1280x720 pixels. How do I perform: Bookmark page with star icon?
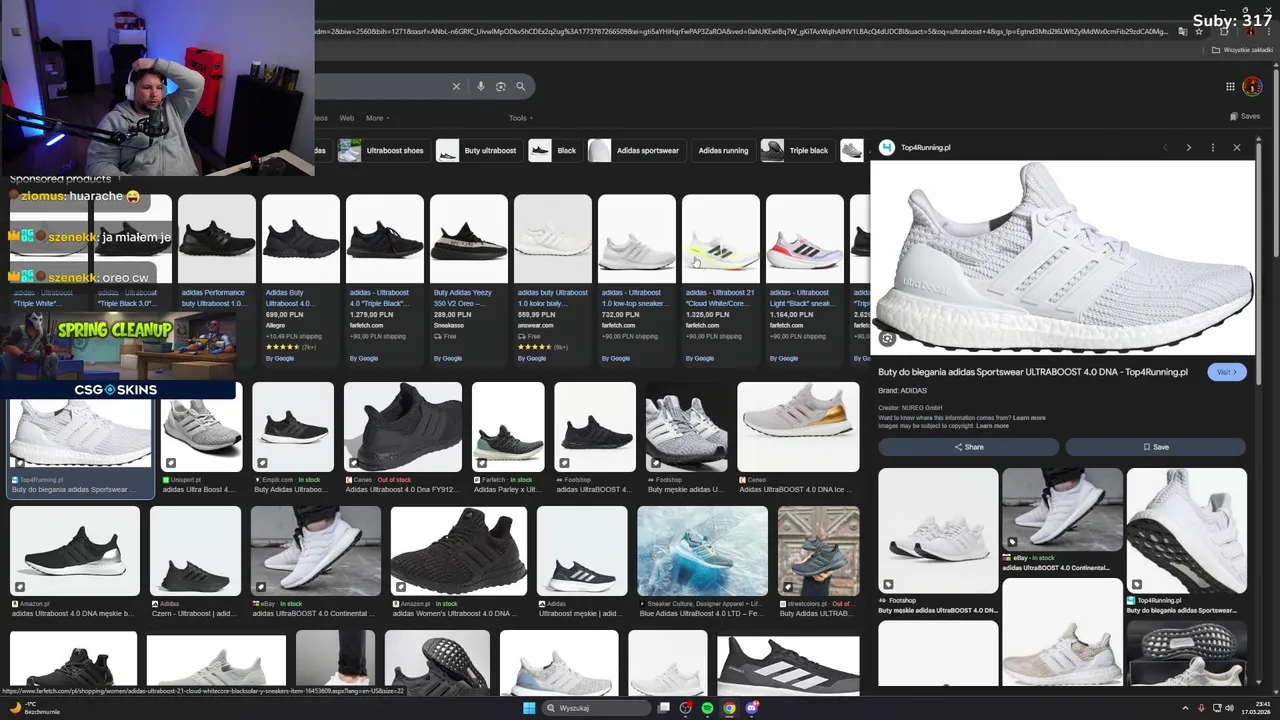point(1199,31)
